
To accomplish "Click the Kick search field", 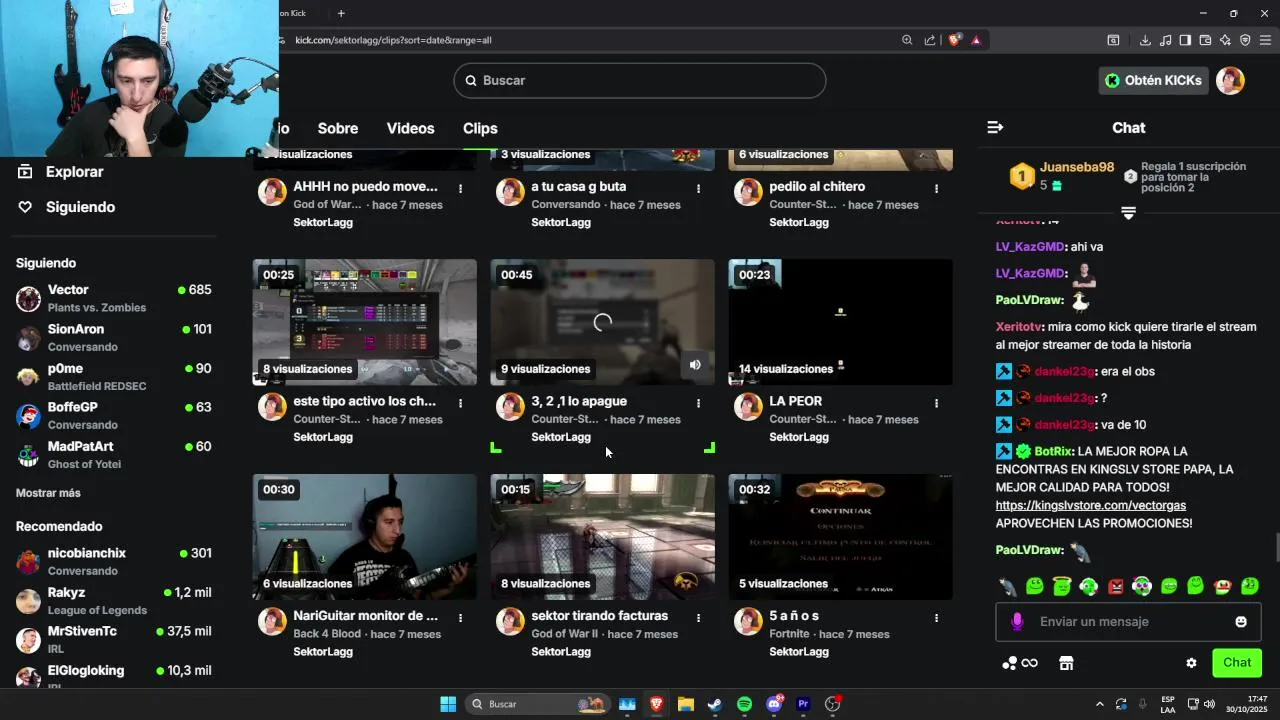I will tap(640, 80).
